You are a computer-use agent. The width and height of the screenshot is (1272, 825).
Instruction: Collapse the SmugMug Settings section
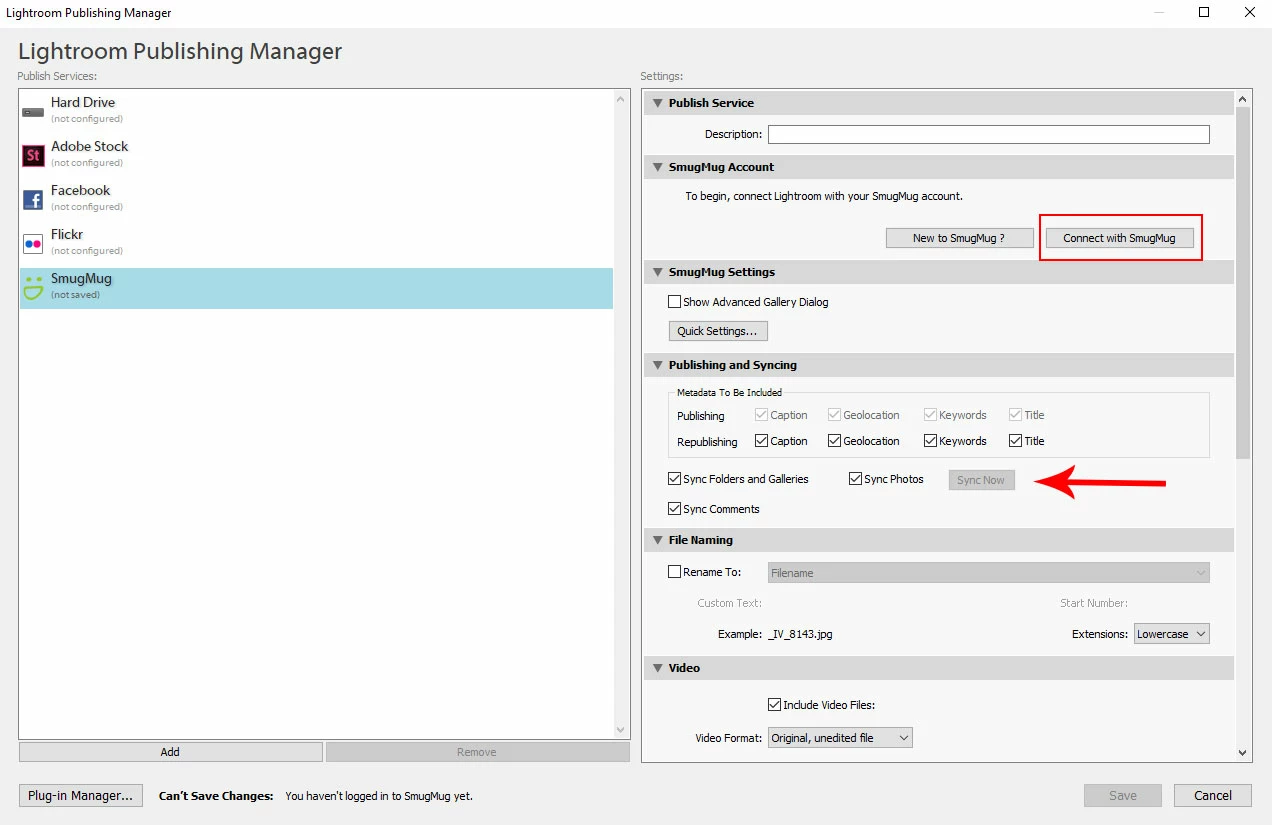(657, 272)
